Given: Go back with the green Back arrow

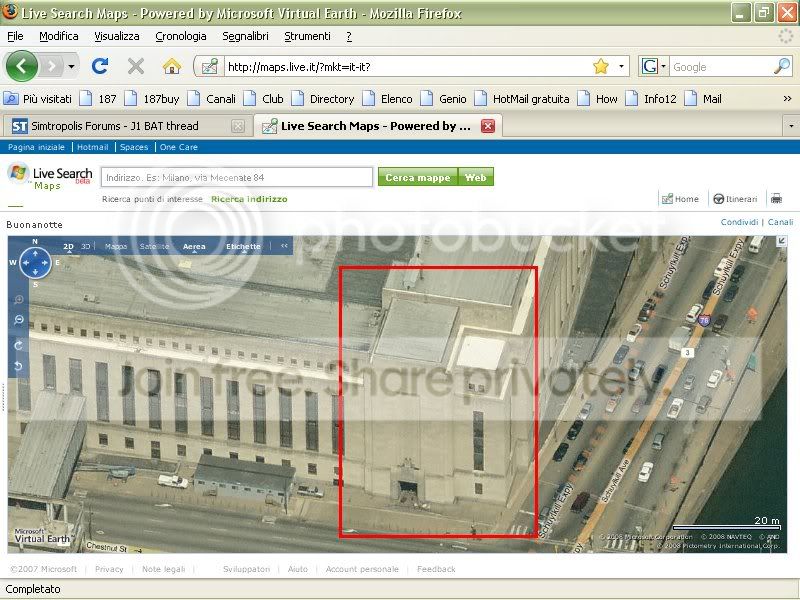Looking at the screenshot, I should click(x=21, y=66).
